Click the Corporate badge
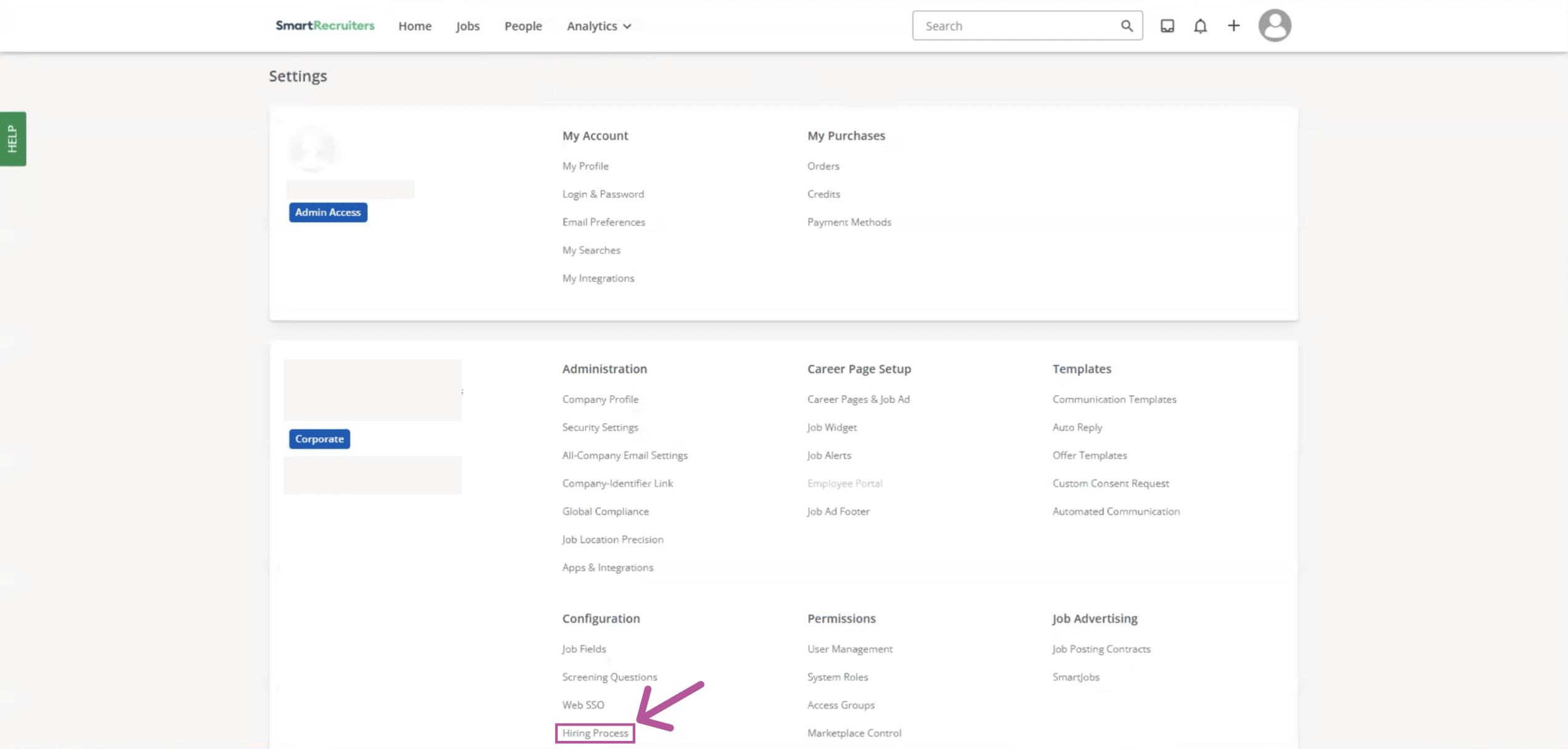The width and height of the screenshot is (1568, 749). point(319,439)
